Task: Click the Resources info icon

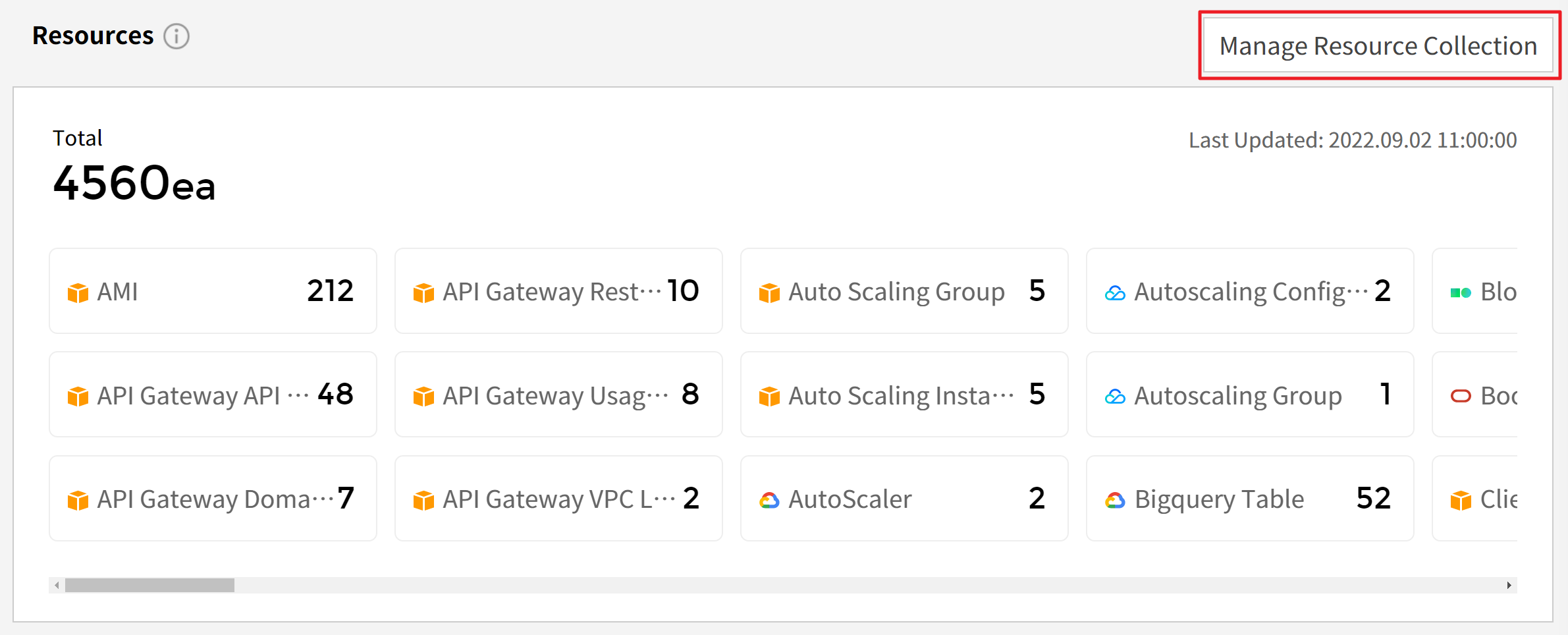Action: tap(176, 36)
